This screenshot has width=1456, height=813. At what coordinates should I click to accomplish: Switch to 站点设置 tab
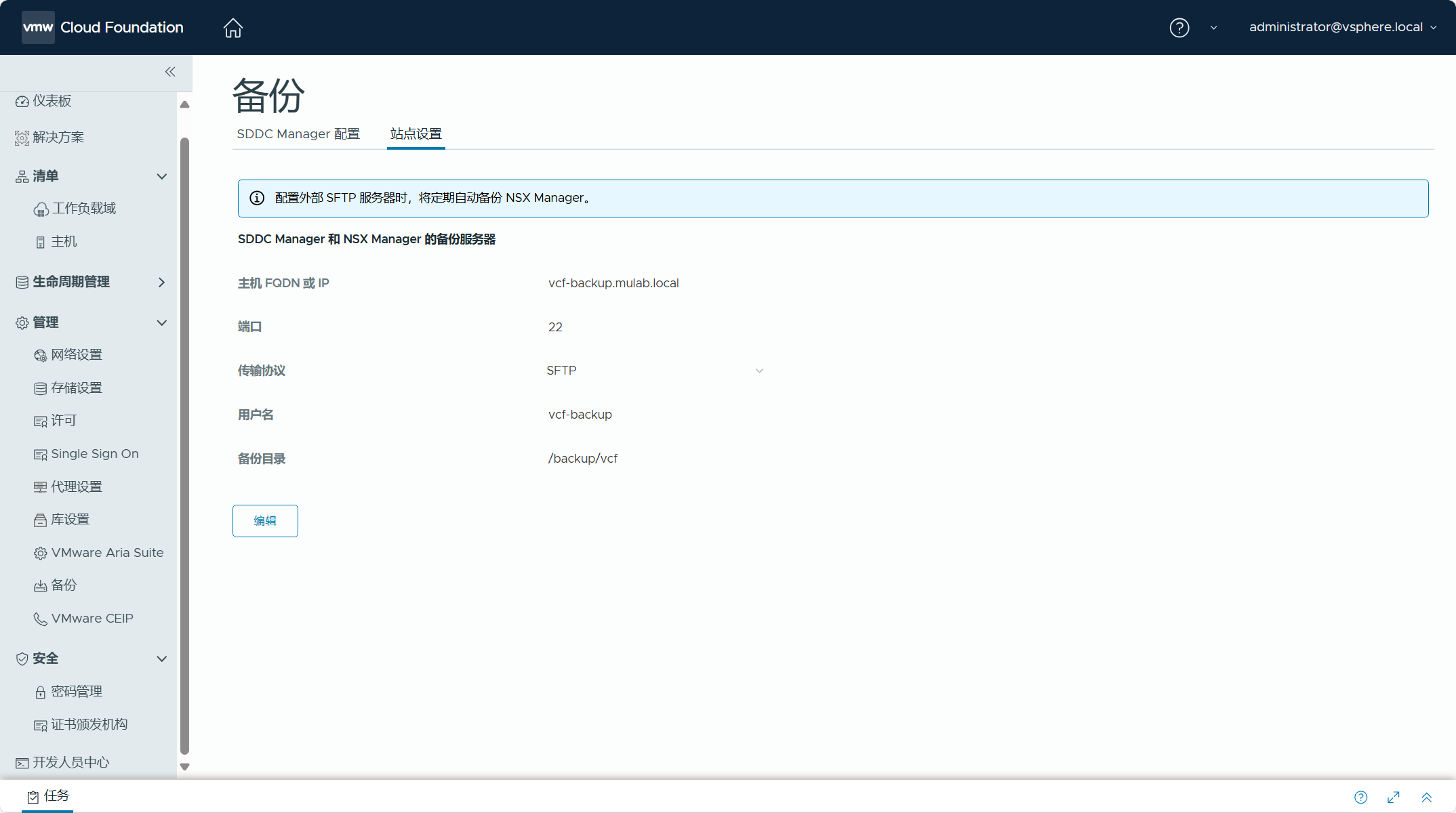pyautogui.click(x=416, y=134)
